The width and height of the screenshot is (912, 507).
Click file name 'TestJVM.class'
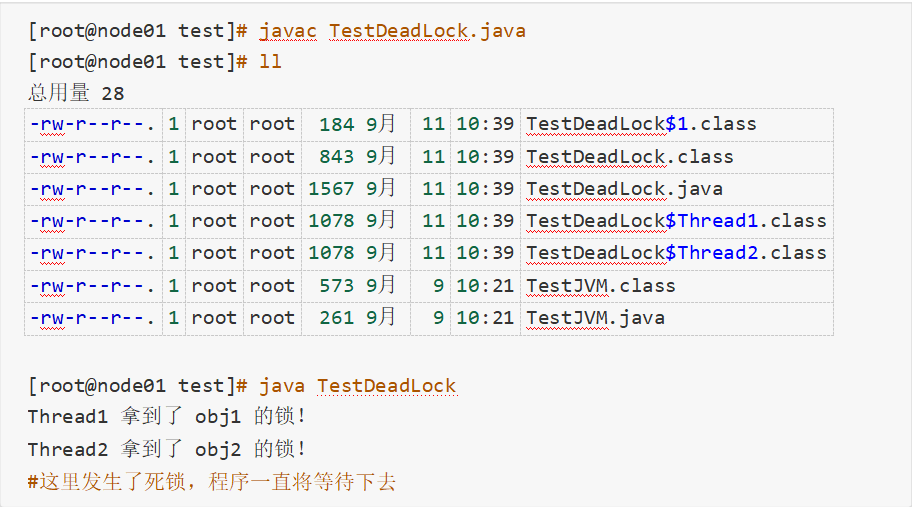click(x=601, y=286)
